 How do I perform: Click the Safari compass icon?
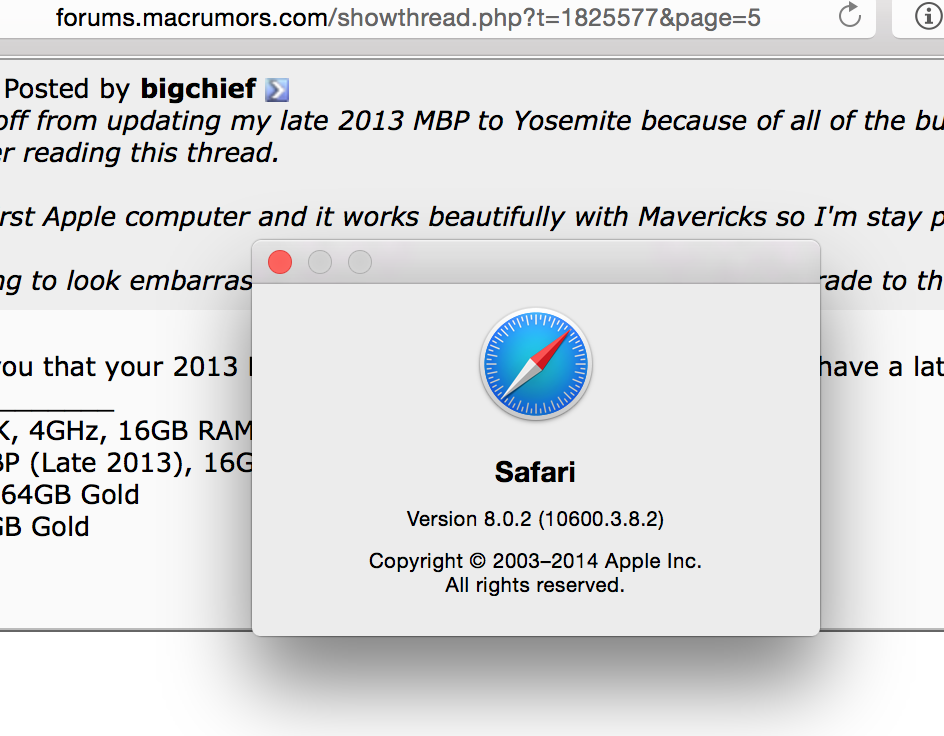[x=536, y=364]
